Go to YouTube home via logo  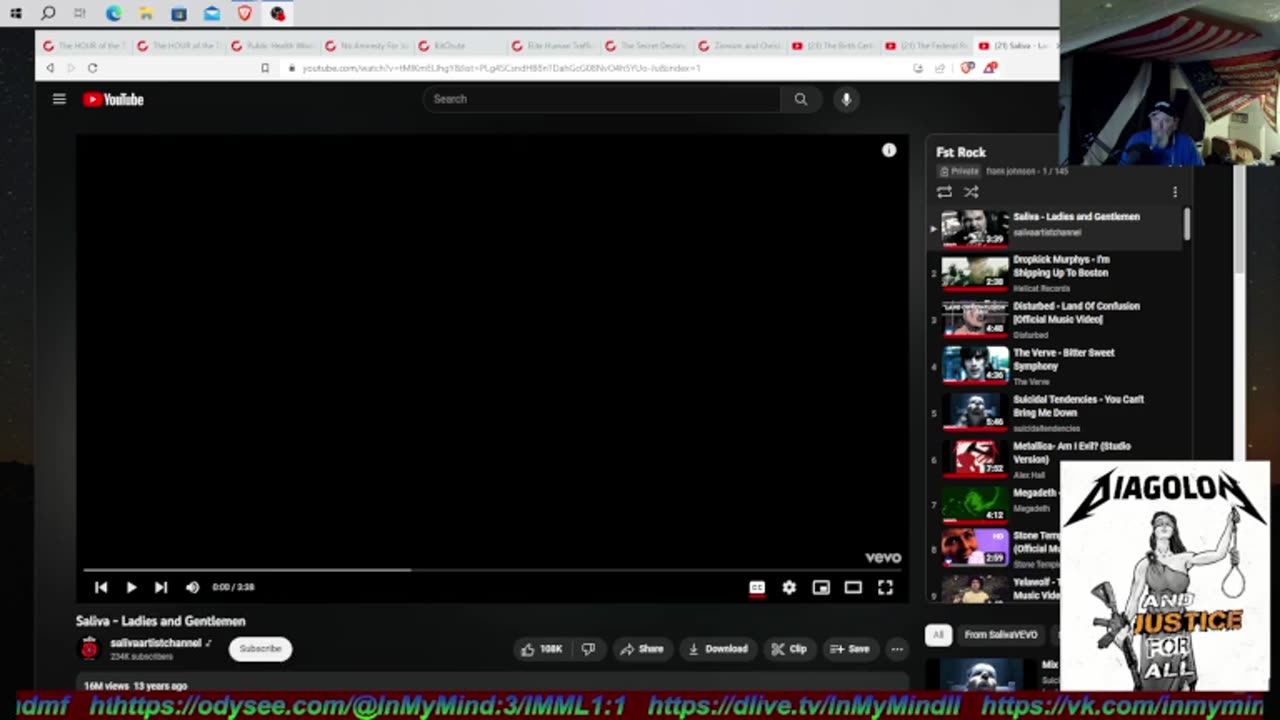tap(113, 99)
